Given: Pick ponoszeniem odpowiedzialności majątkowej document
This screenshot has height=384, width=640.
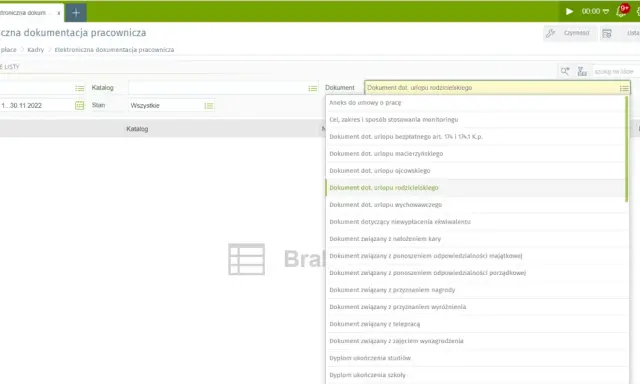Looking at the screenshot, I should (476, 256).
